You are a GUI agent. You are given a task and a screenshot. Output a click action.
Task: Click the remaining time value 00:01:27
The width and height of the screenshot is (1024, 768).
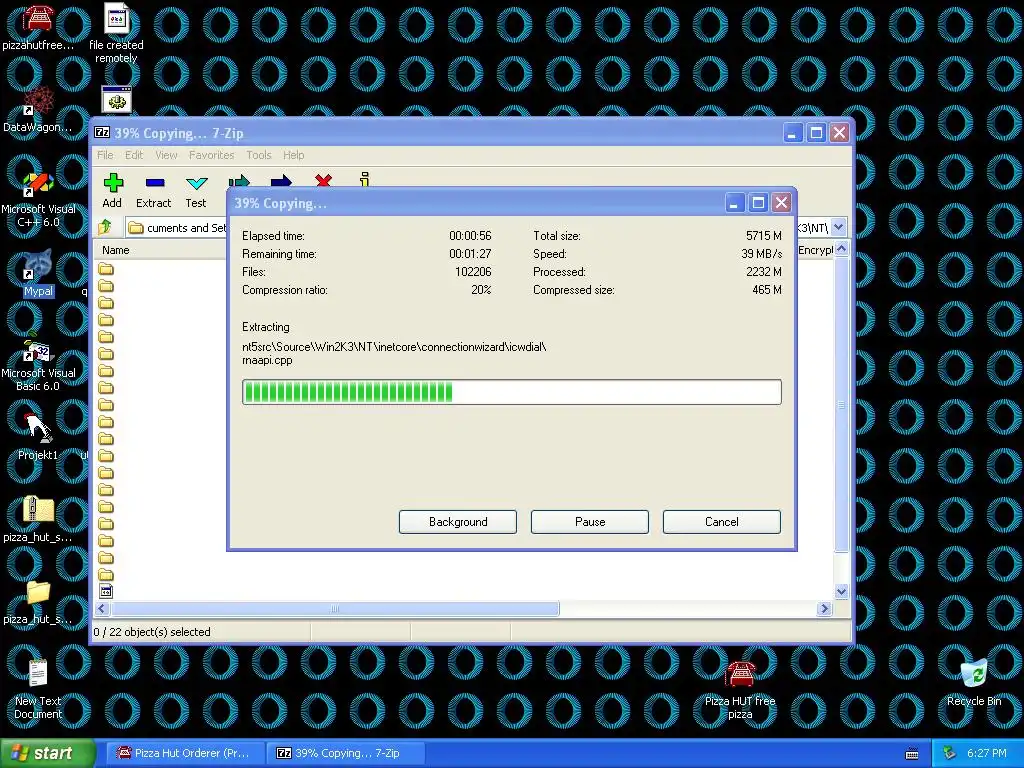(470, 253)
